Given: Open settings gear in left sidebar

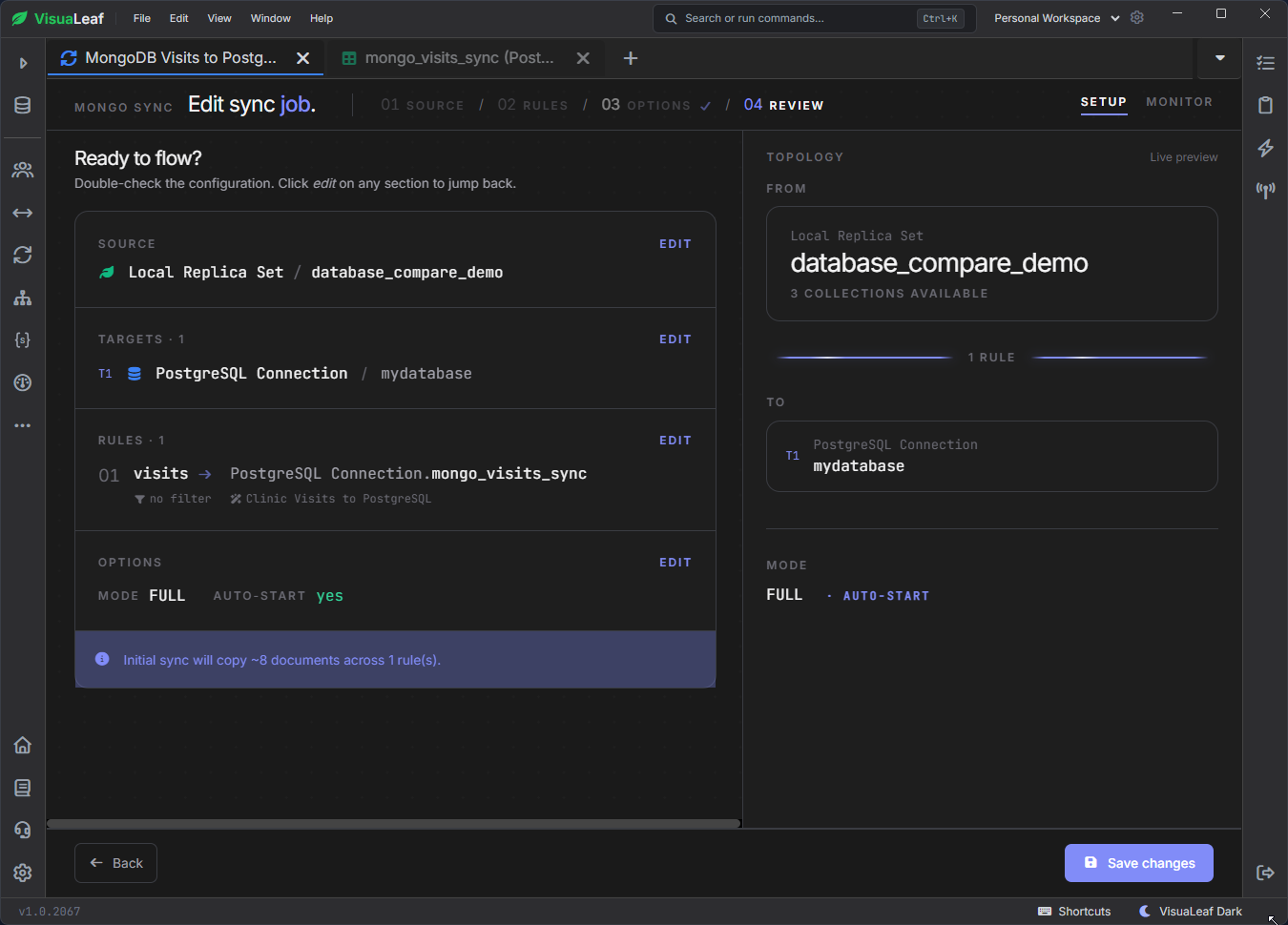Looking at the screenshot, I should [23, 873].
